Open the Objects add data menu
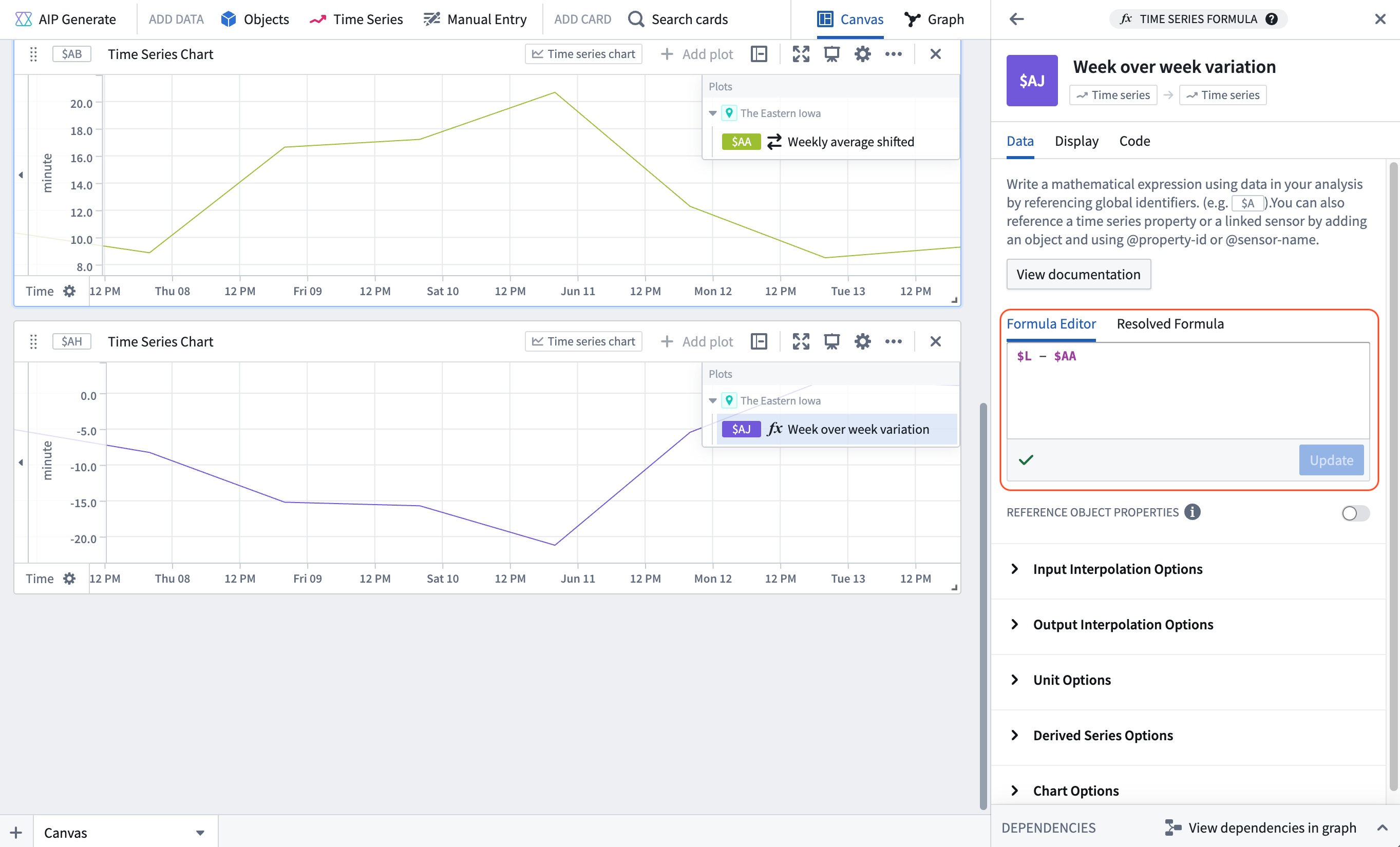1400x847 pixels. (x=255, y=20)
